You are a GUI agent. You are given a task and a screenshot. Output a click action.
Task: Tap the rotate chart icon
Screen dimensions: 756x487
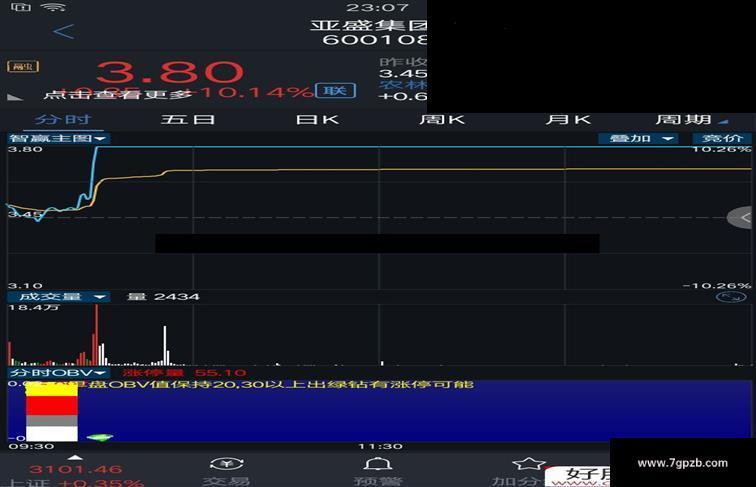pos(731,297)
